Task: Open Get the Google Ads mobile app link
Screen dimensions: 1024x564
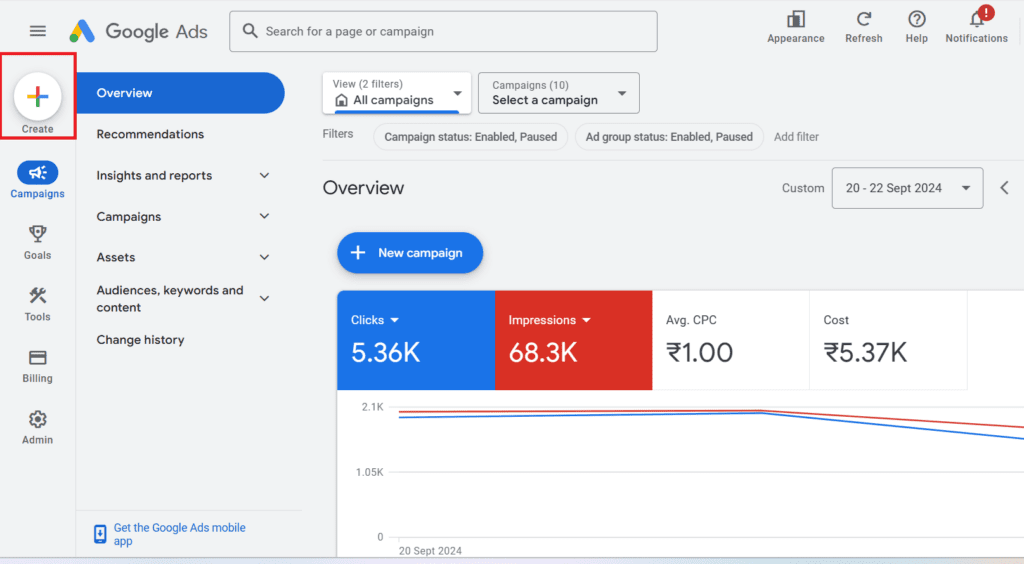Action: [179, 534]
